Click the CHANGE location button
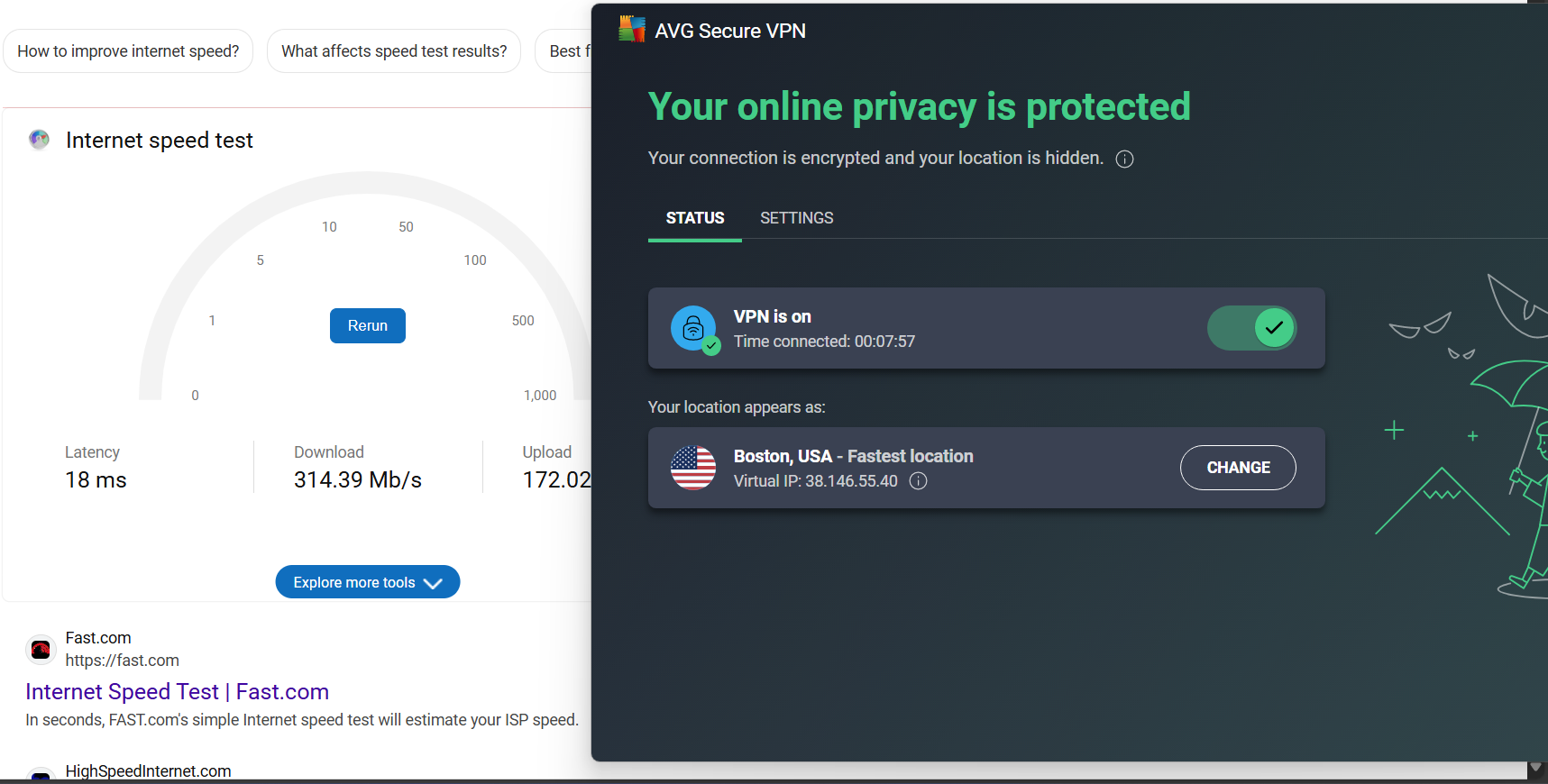The width and height of the screenshot is (1548, 784). [x=1238, y=468]
